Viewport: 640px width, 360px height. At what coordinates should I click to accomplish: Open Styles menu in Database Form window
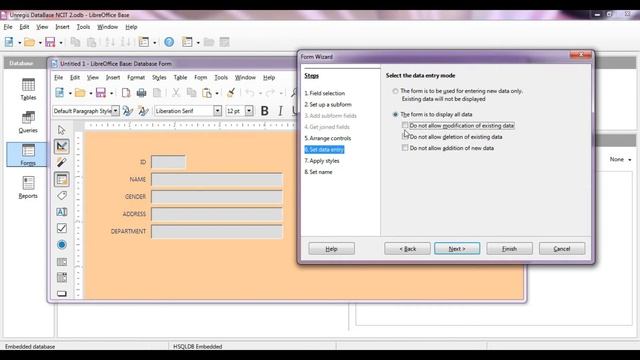click(x=159, y=78)
